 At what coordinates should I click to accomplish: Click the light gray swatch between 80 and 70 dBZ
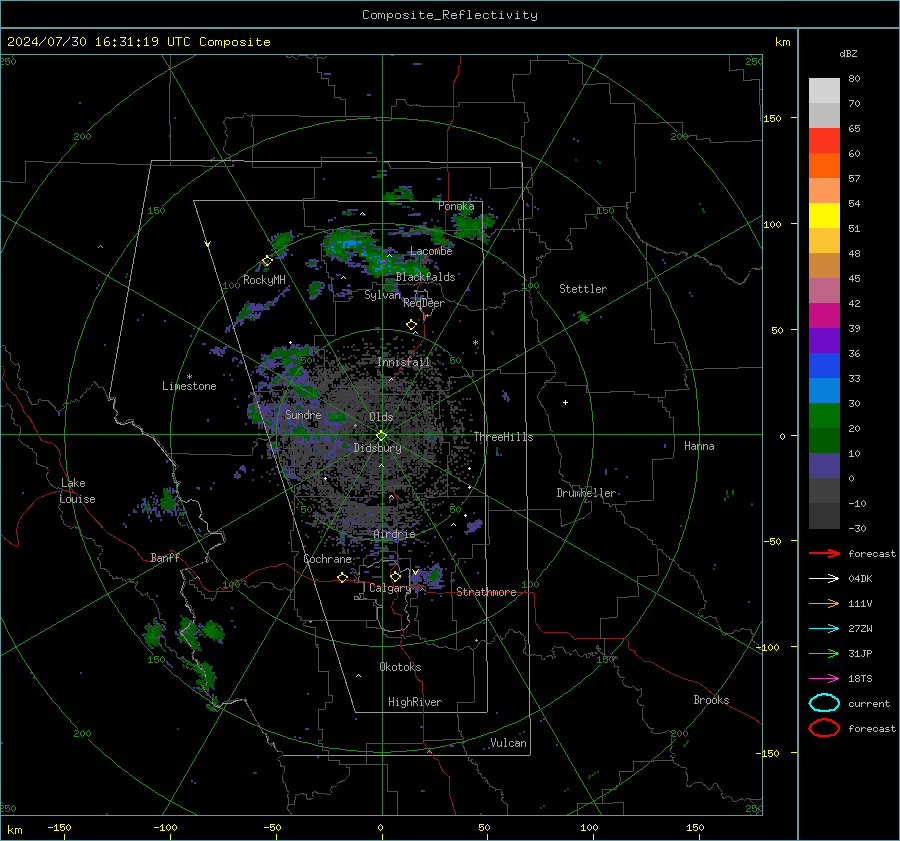point(824,91)
